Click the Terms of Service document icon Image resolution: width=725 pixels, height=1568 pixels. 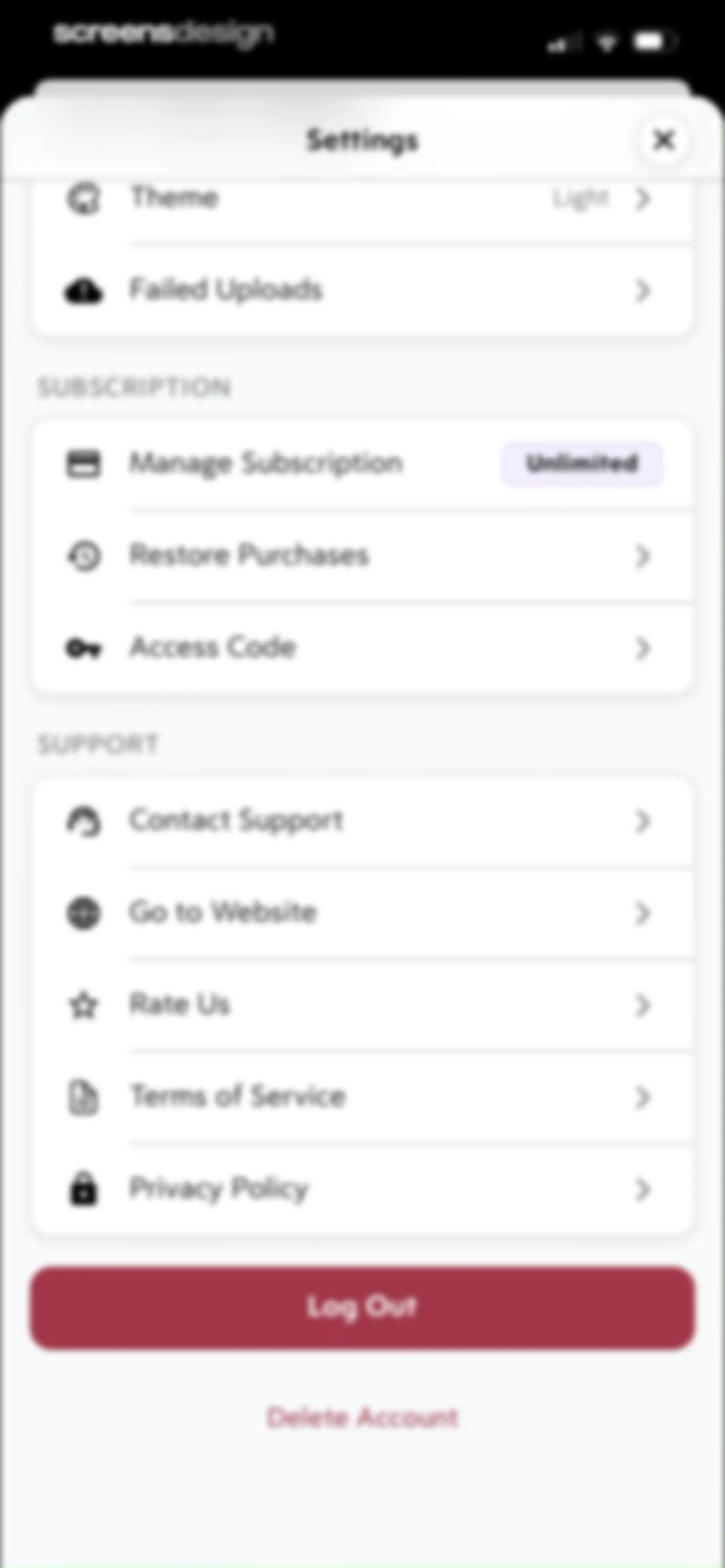click(83, 1097)
